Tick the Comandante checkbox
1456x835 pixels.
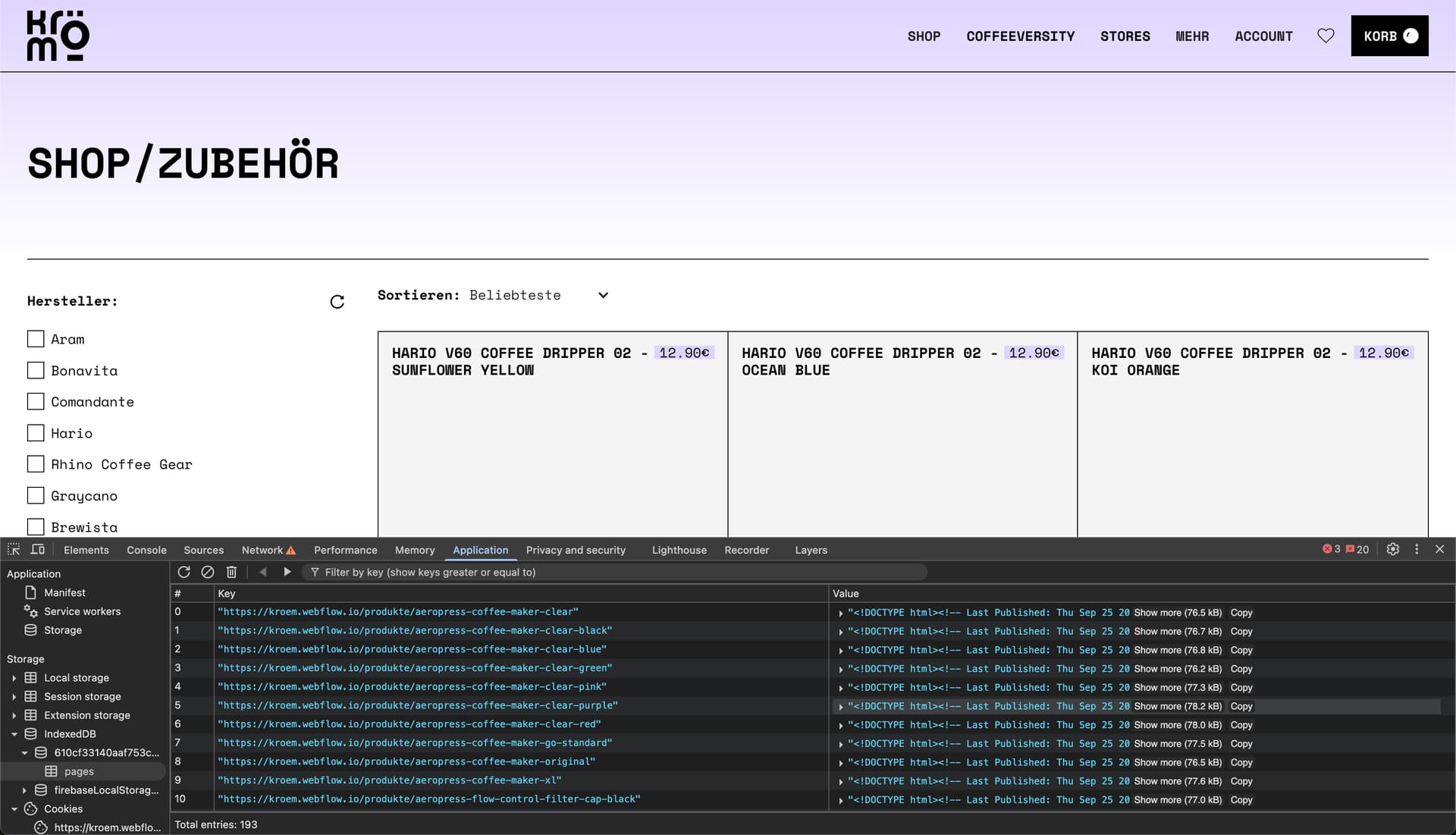(36, 401)
